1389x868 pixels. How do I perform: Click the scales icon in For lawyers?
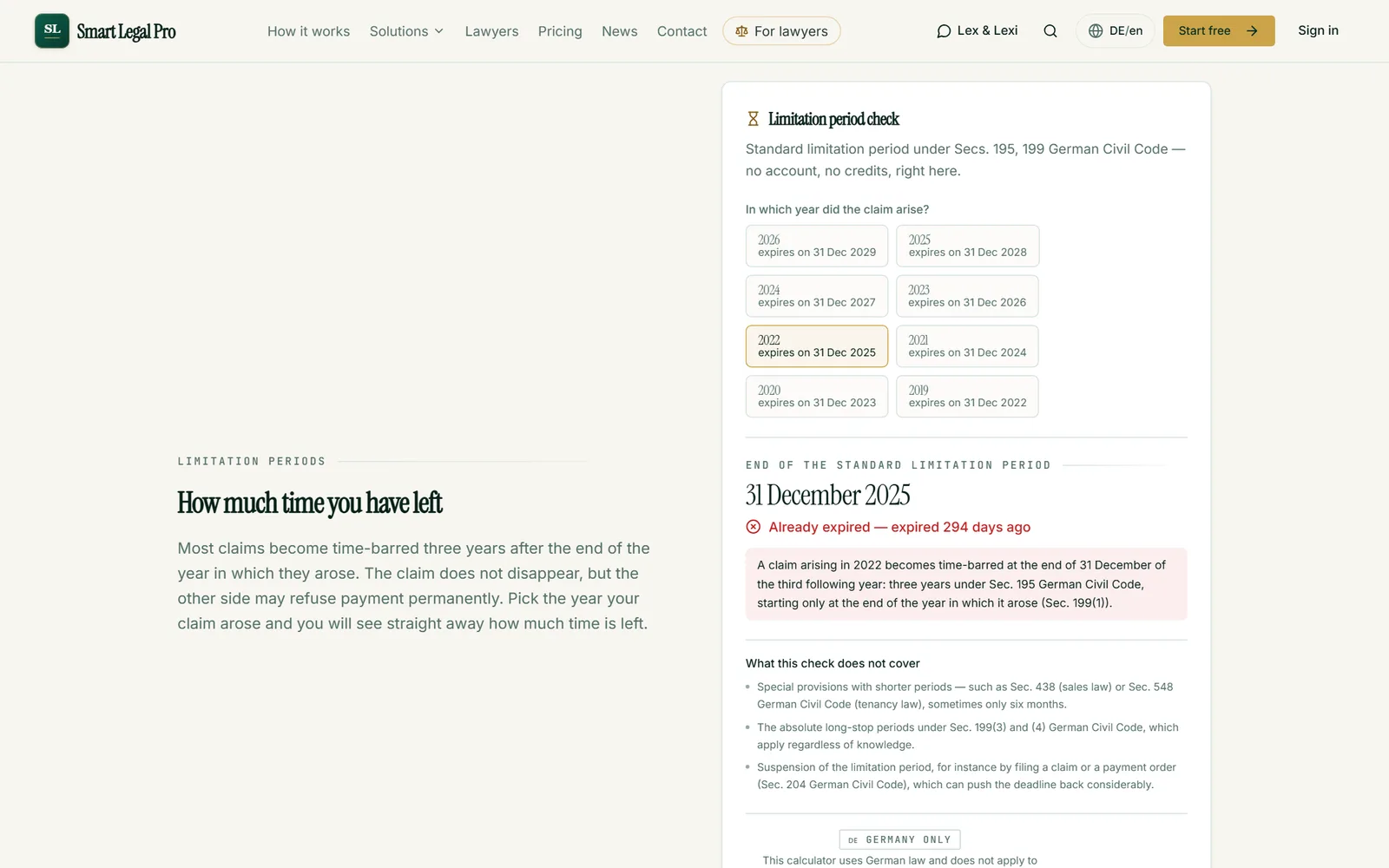point(741,31)
